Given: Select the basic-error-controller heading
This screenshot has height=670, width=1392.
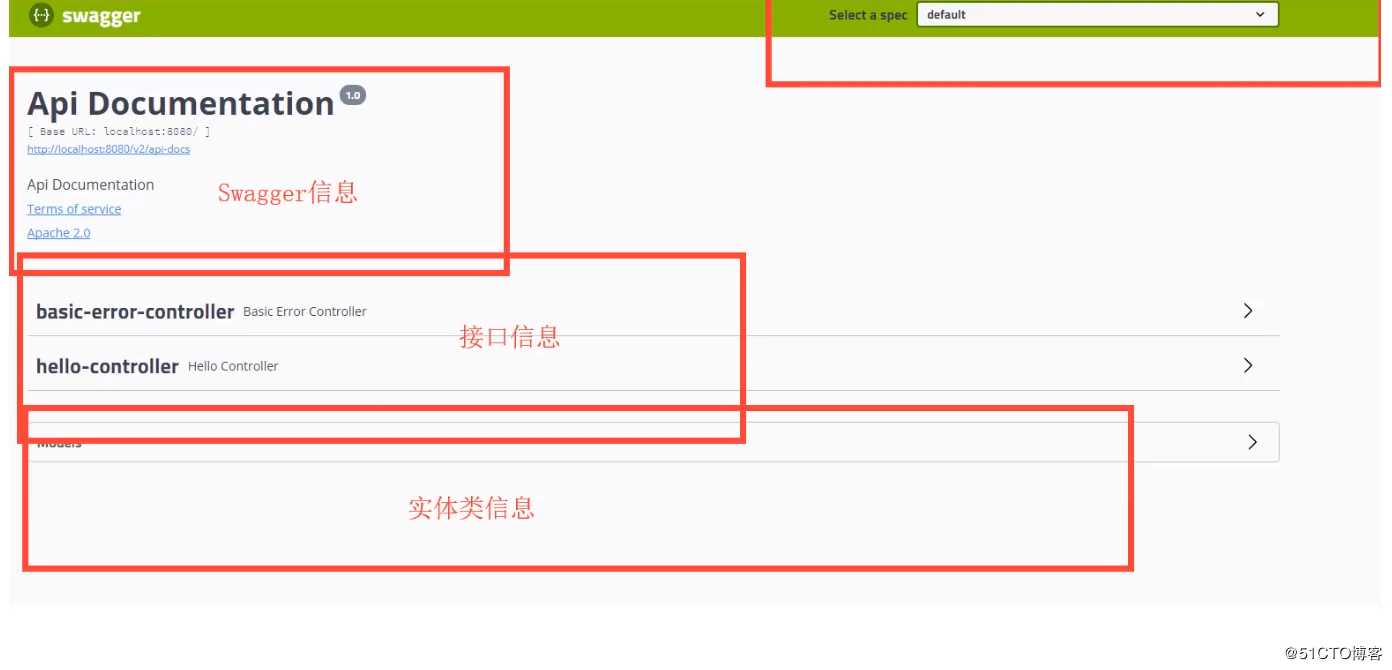Looking at the screenshot, I should [x=135, y=312].
